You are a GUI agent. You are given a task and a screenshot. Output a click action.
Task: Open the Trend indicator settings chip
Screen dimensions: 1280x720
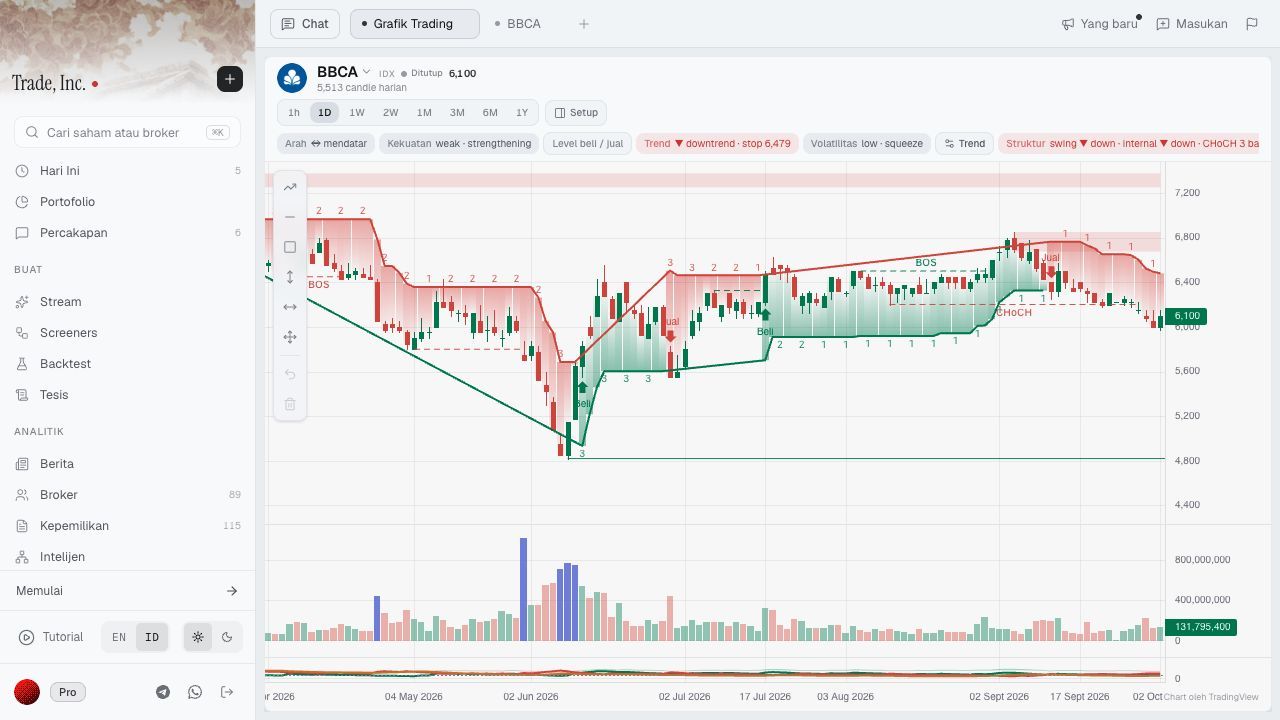(964, 144)
